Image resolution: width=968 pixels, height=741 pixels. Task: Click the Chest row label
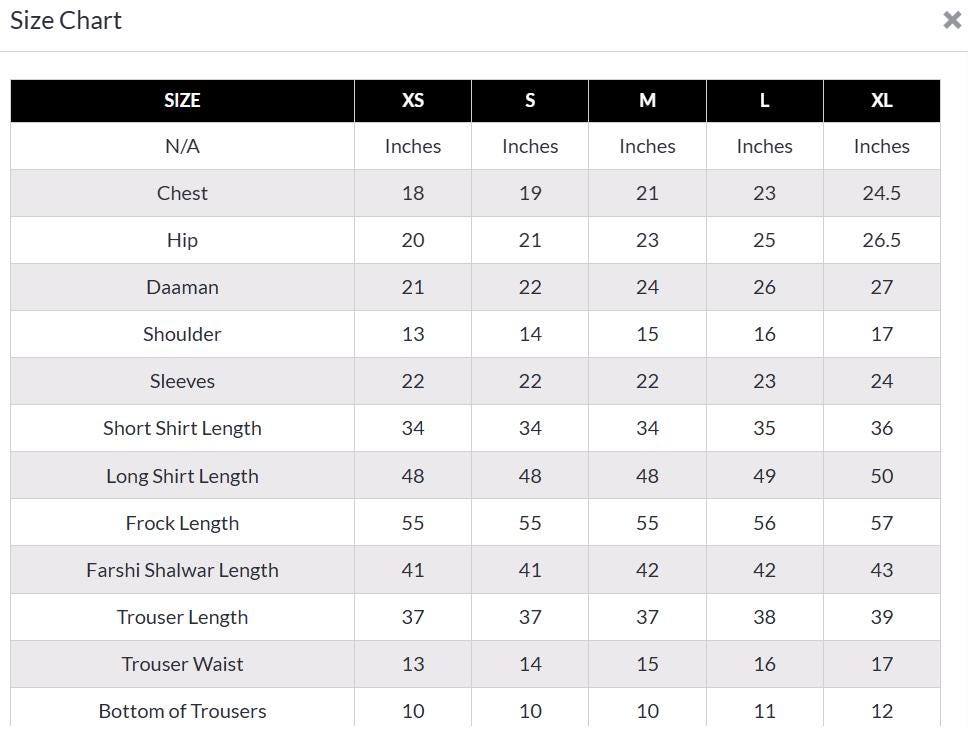(182, 193)
